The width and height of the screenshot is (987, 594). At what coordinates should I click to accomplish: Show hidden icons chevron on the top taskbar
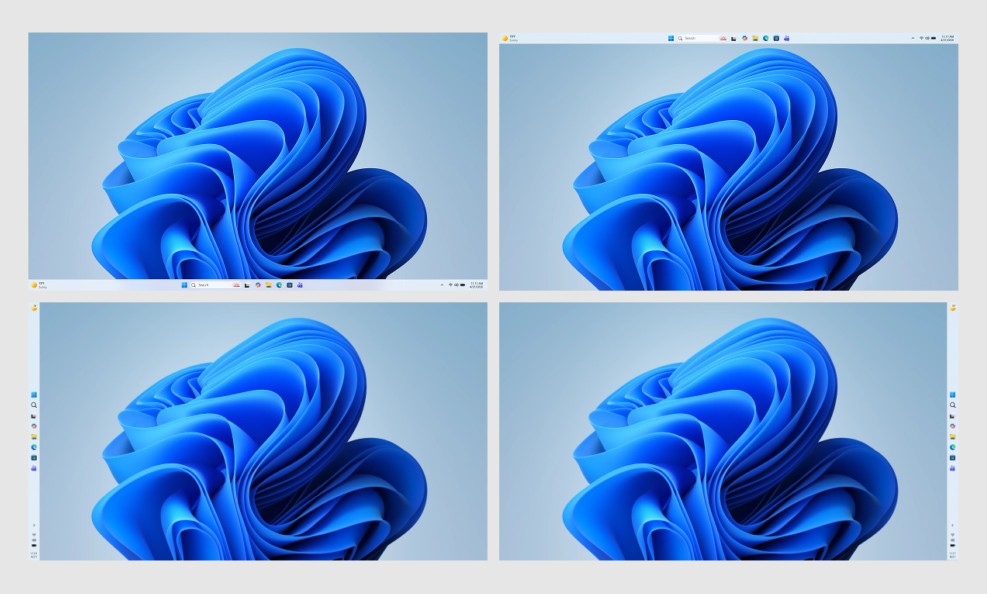tap(912, 38)
